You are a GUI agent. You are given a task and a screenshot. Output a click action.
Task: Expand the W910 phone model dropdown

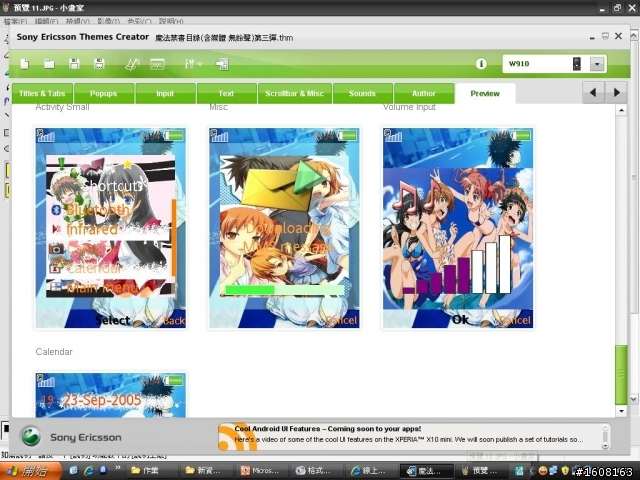597,64
